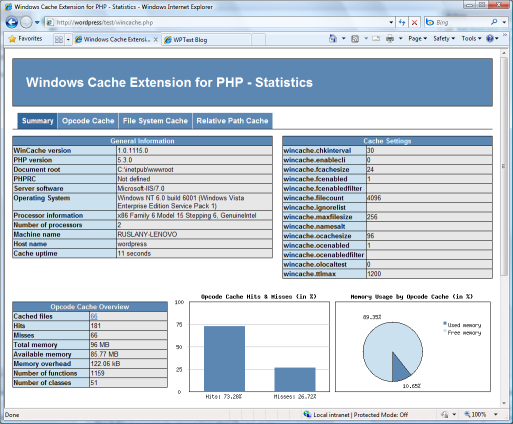Screen dimensions: 513x424
Task: Open the Tools menu
Action: (x=471, y=39)
